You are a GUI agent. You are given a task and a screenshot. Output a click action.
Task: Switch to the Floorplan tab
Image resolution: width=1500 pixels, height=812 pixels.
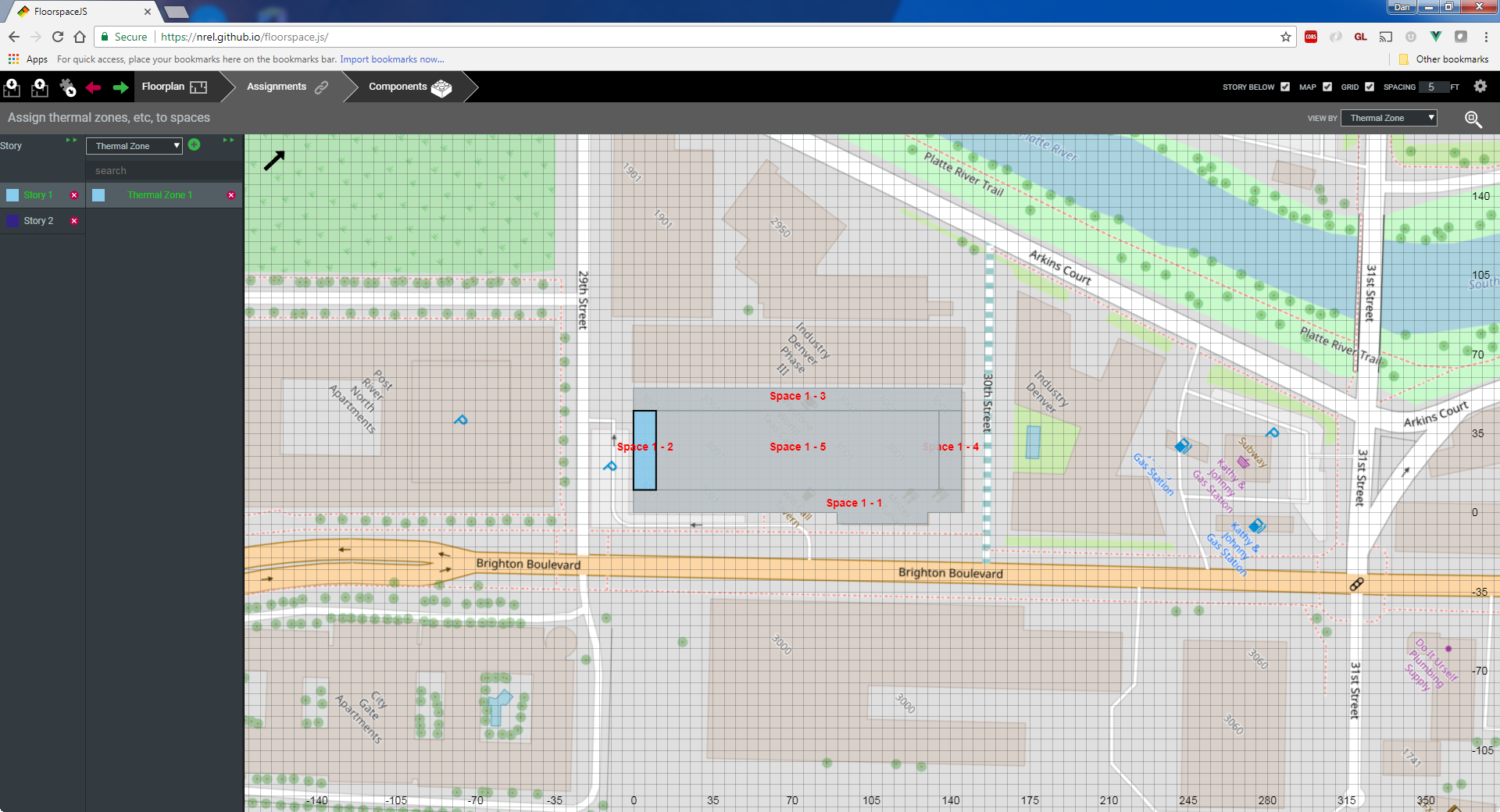(173, 87)
